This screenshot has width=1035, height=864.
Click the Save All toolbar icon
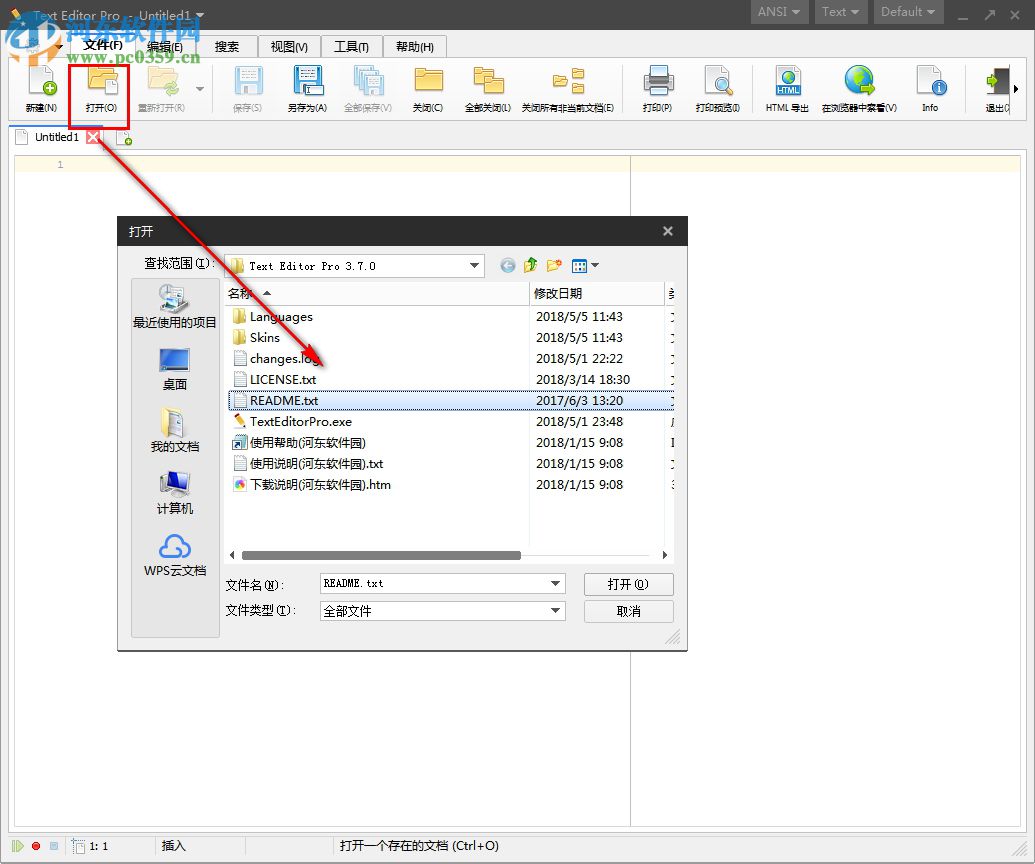click(368, 88)
